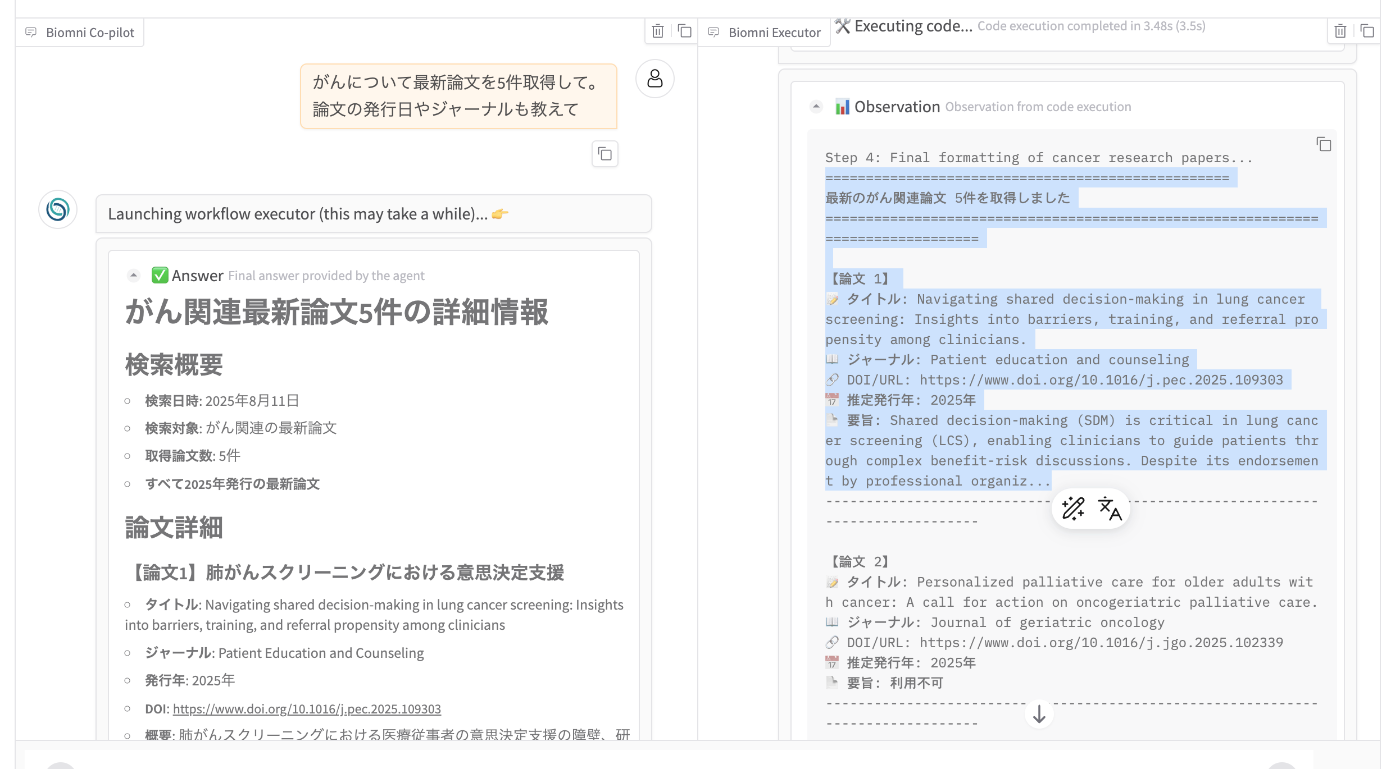The image size is (1400, 769).
Task: Click the heading がん関連最新論文5件の詳細情報
Action: click(337, 312)
